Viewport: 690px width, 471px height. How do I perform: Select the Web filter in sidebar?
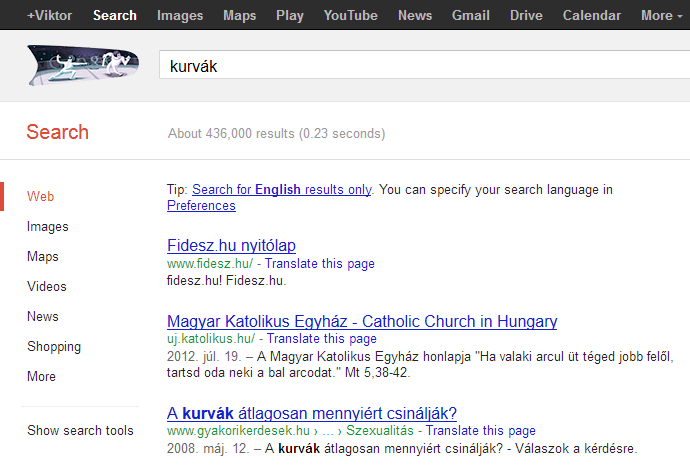click(x=40, y=196)
